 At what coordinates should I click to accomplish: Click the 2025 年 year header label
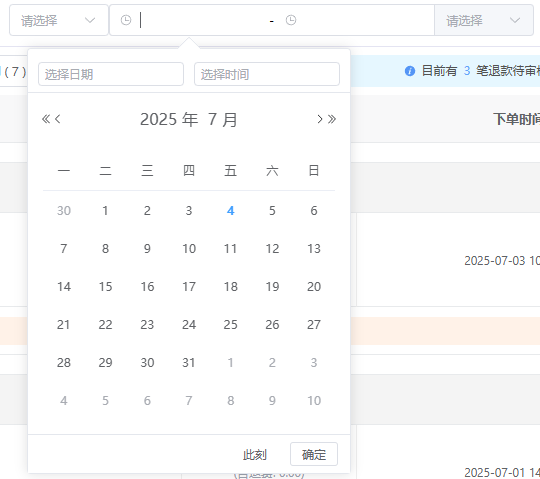pyautogui.click(x=169, y=119)
